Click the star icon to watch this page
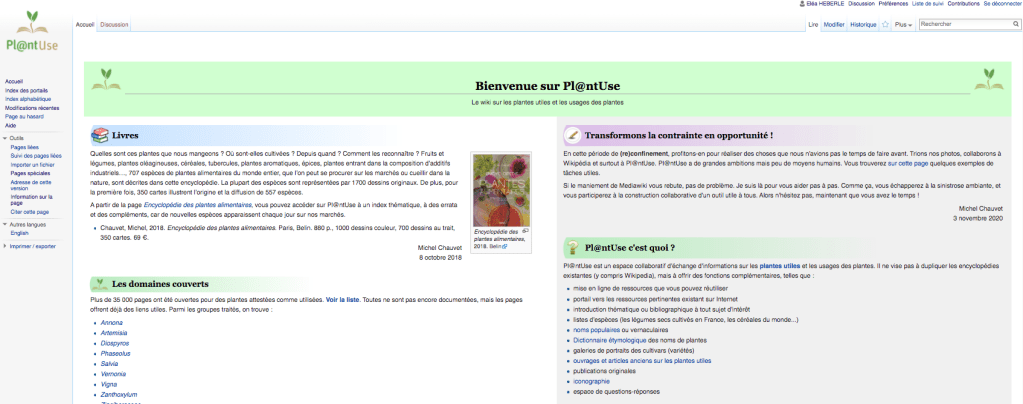This screenshot has height=404, width=1023. click(885, 23)
